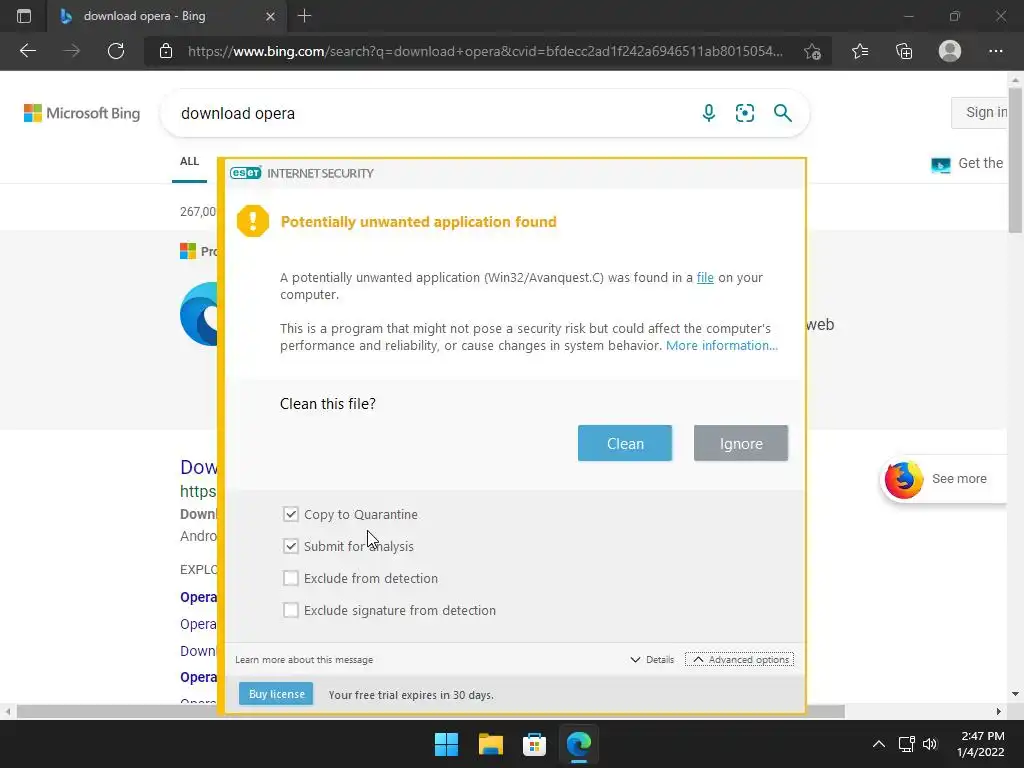Click the vertical scrollbar thumb
The image size is (1024, 768).
pyautogui.click(x=1015, y=159)
